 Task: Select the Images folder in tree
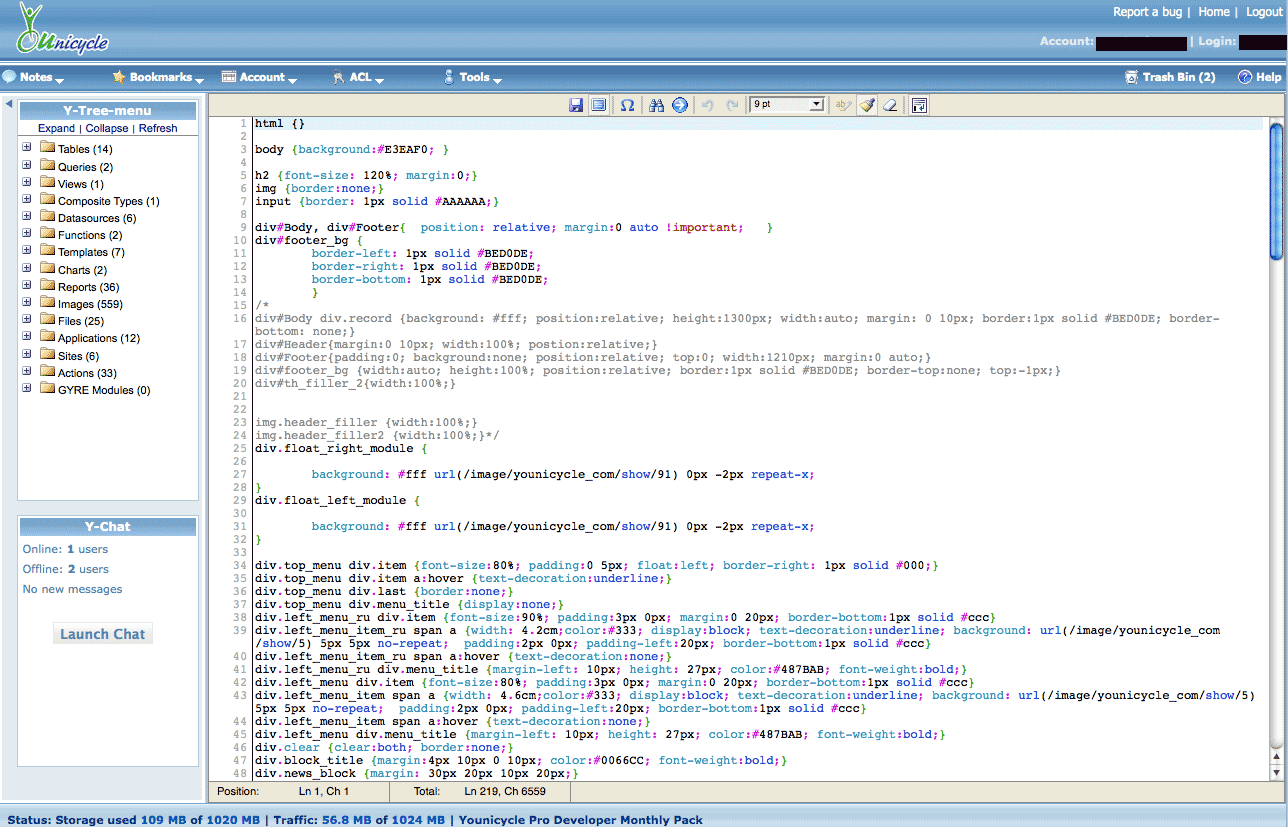tap(89, 304)
